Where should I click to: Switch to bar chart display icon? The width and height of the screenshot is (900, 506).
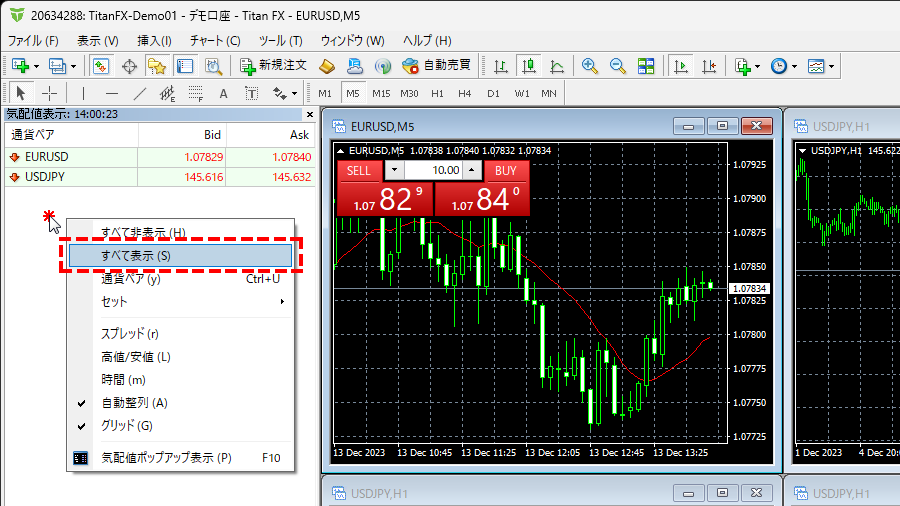501,66
